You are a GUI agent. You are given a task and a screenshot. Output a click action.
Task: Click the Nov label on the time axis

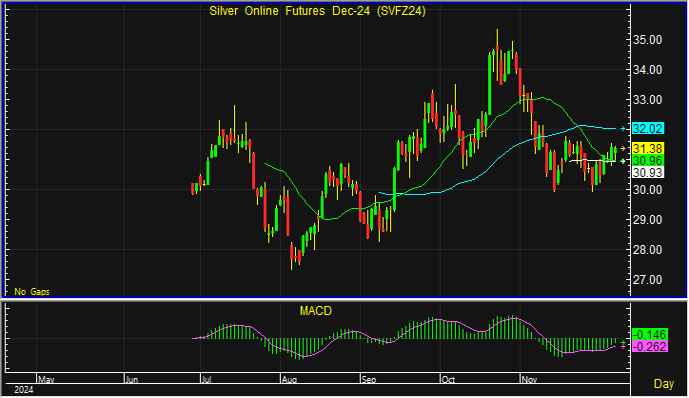529,379
